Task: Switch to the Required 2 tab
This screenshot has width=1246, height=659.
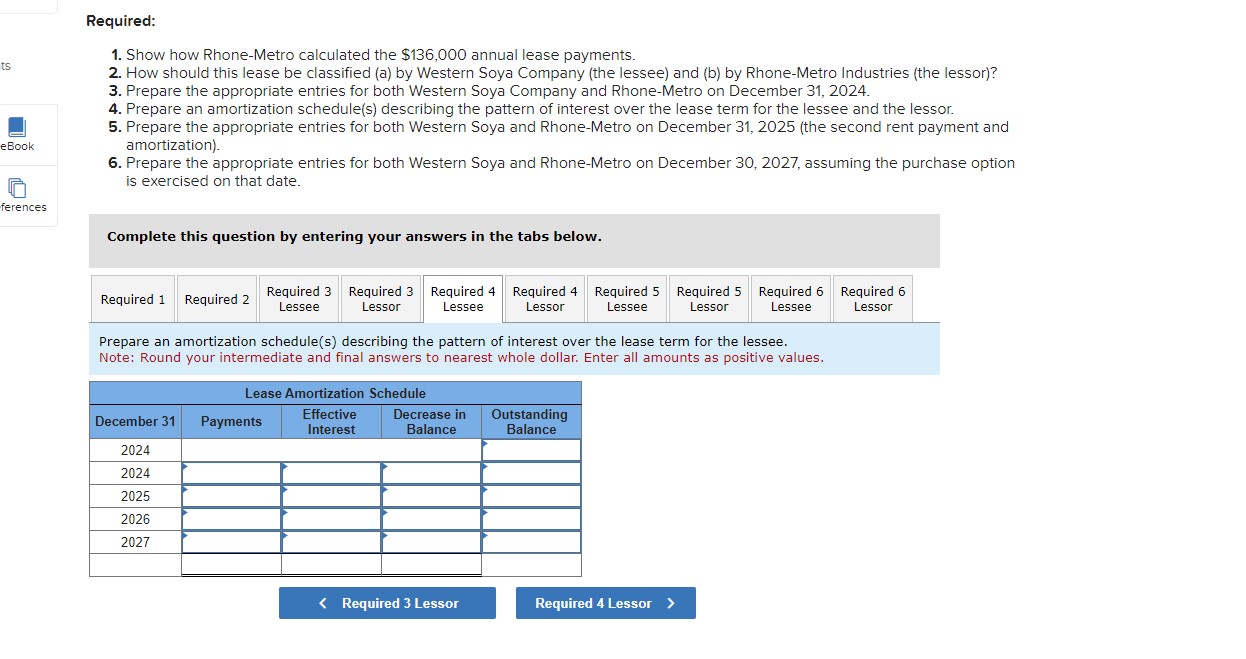Action: pos(217,299)
